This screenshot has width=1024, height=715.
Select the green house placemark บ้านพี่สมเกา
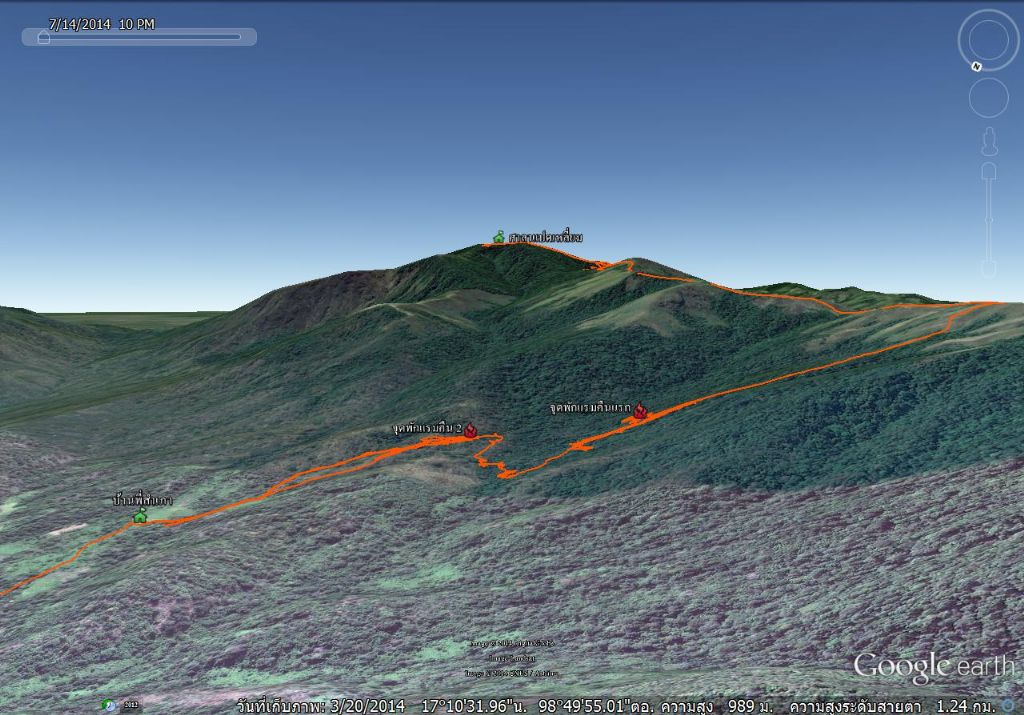click(x=140, y=515)
